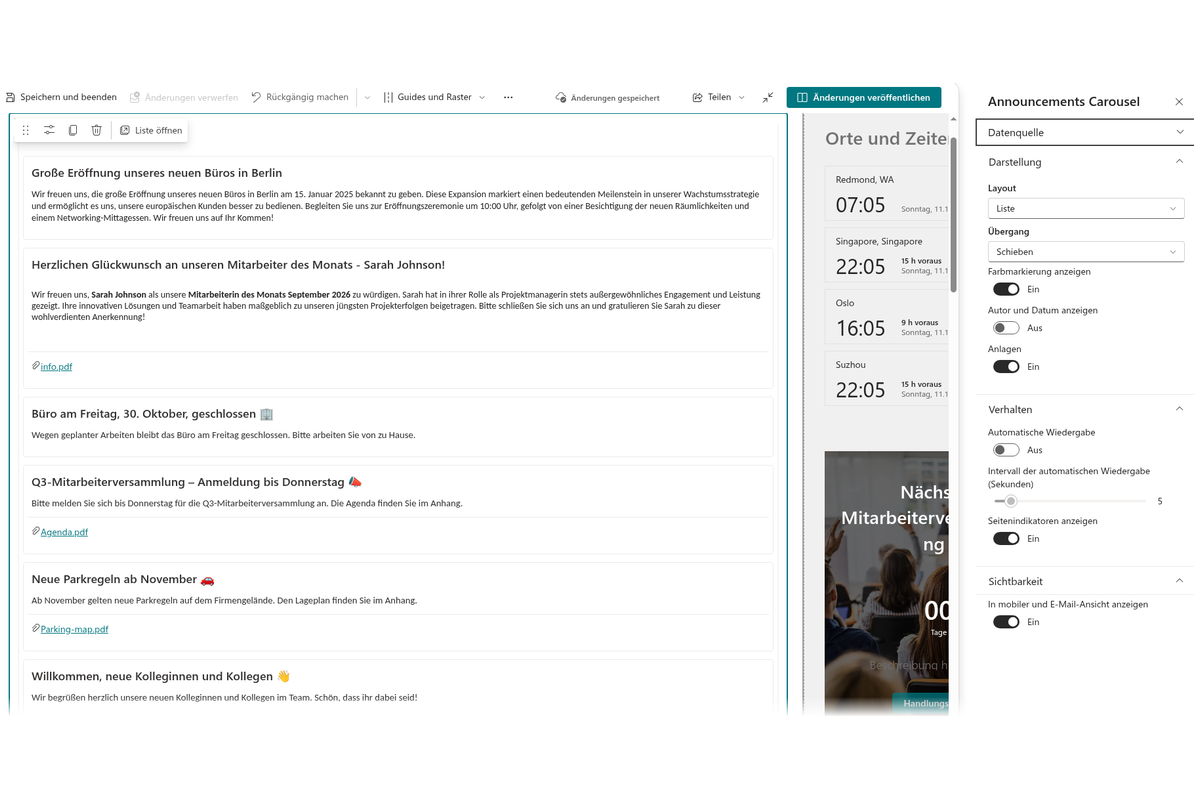Screen dimensions: 1200x800
Task: Click the Liste öffnen button
Action: pyautogui.click(x=150, y=130)
